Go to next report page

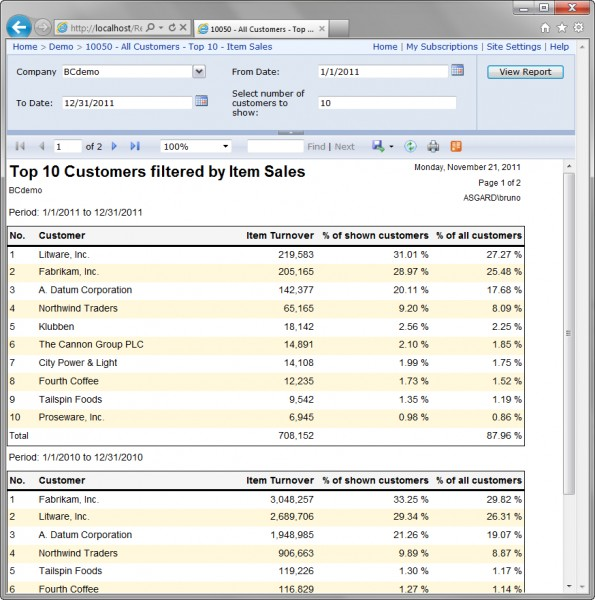tap(114, 146)
